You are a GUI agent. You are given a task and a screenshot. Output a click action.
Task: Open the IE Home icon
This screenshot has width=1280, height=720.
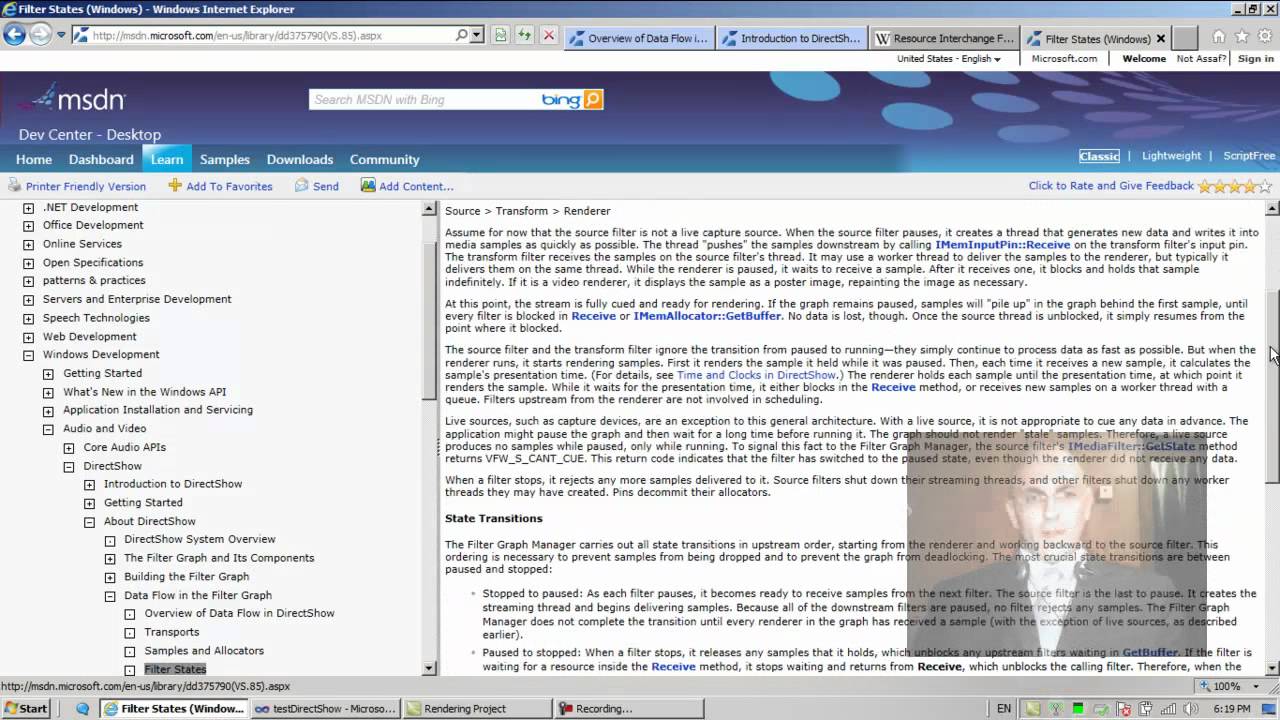[x=1218, y=37]
